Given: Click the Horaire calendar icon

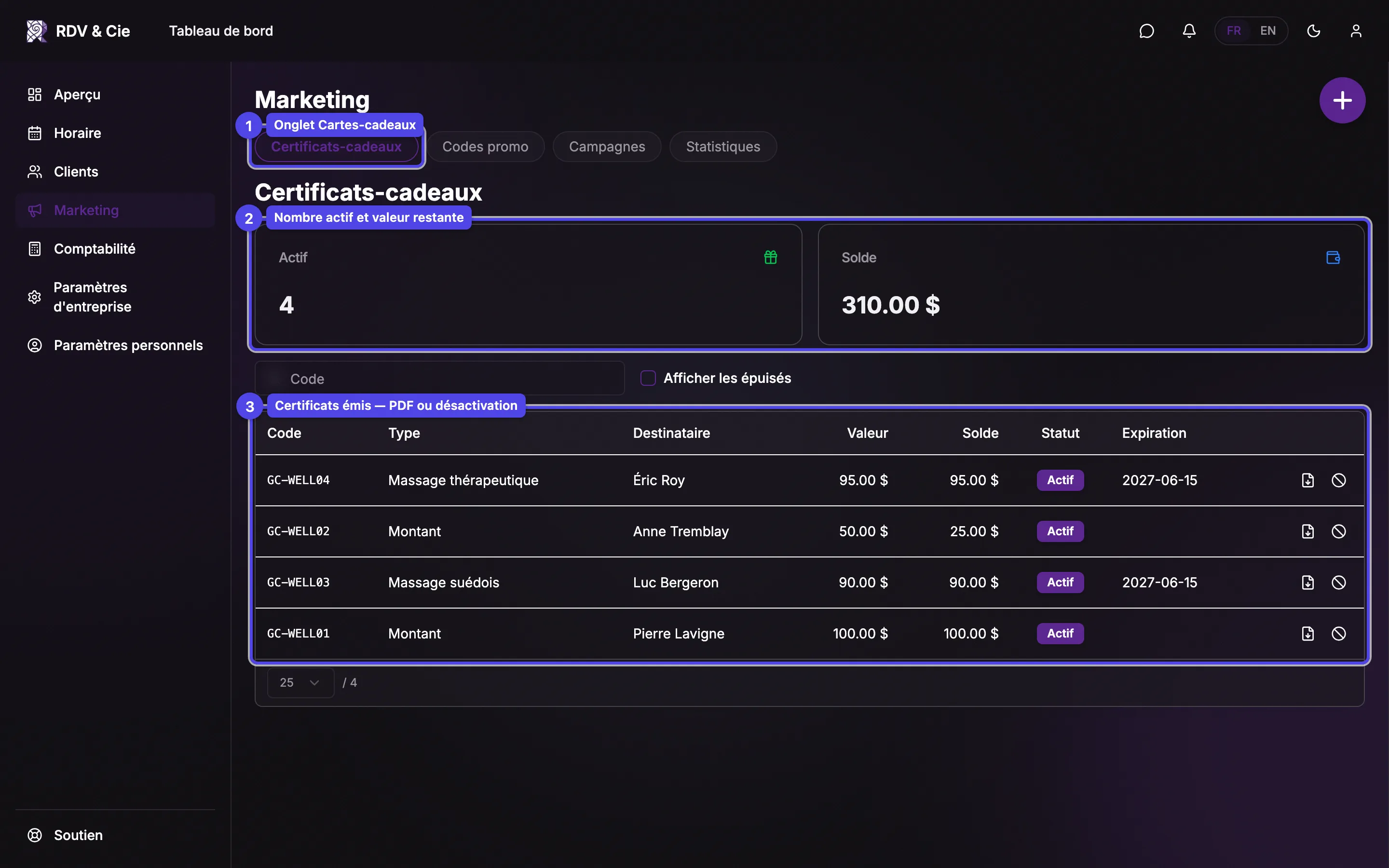Looking at the screenshot, I should tap(34, 133).
